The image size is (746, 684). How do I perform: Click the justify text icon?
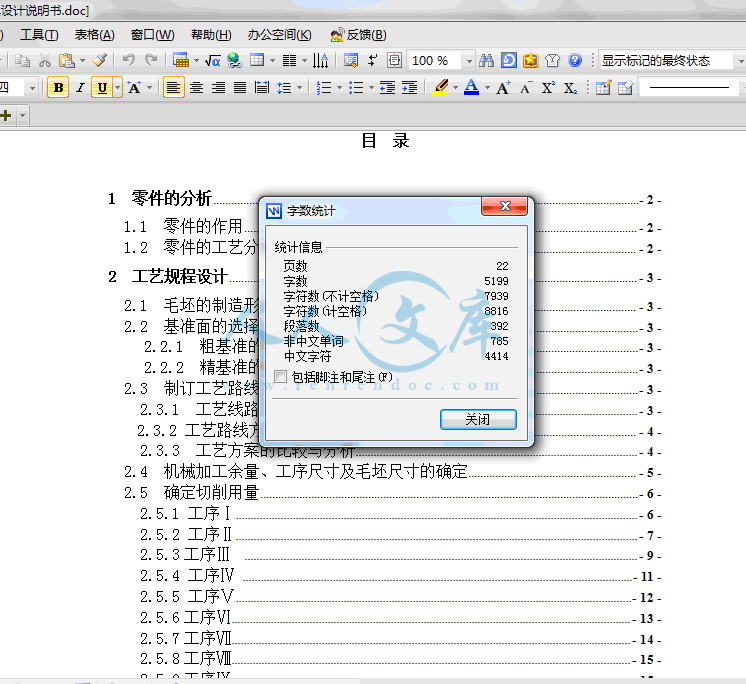(240, 88)
